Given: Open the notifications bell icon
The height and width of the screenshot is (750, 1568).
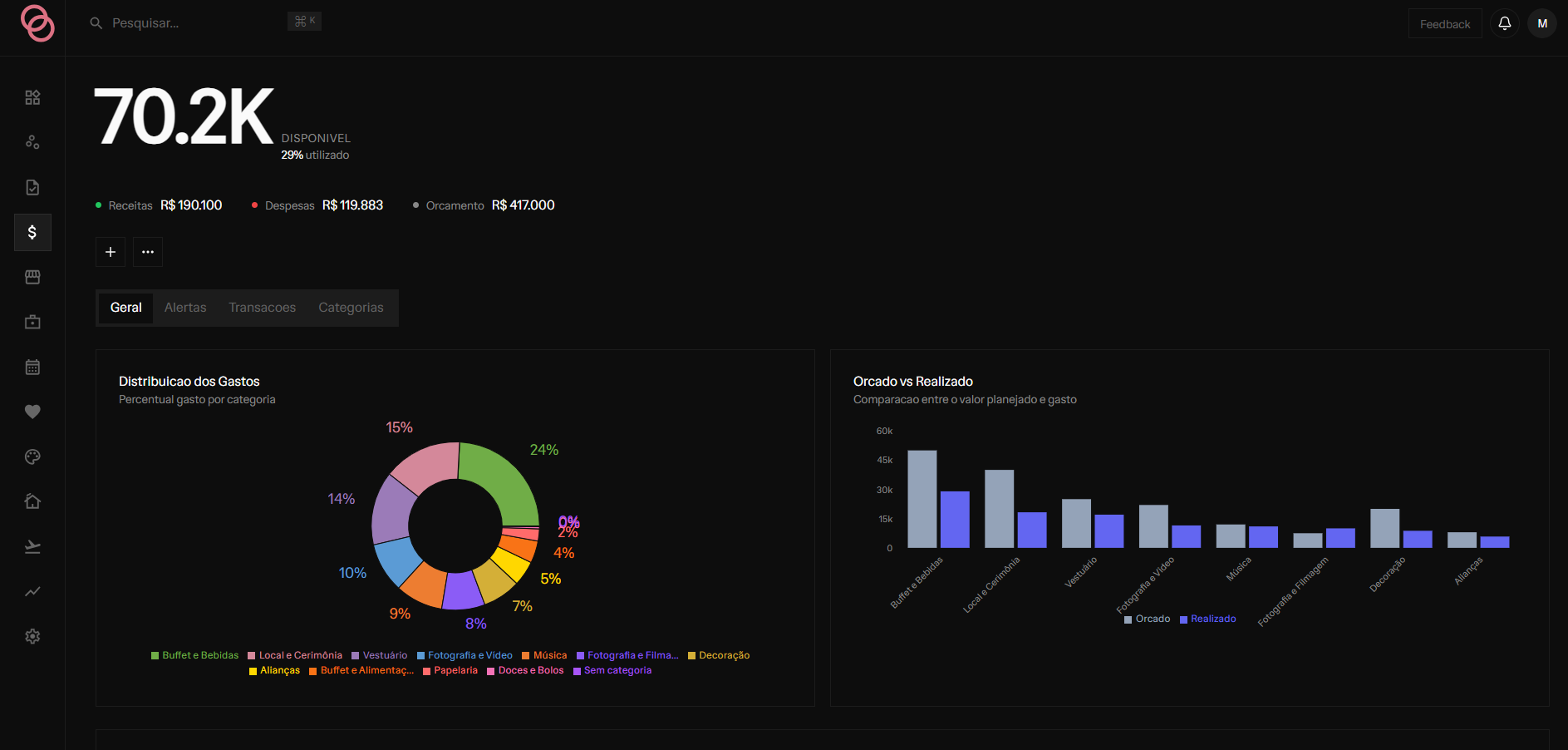Looking at the screenshot, I should [1505, 23].
